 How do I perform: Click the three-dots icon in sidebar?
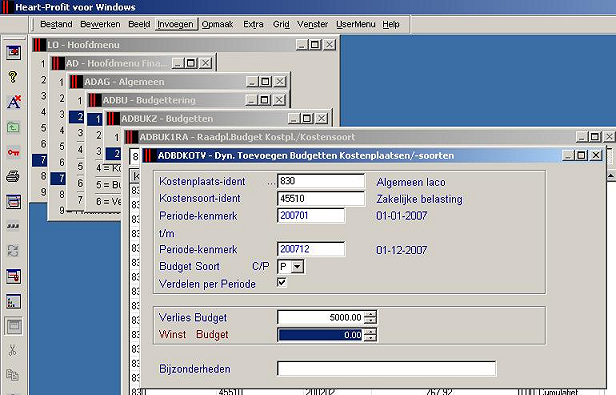pos(13,226)
